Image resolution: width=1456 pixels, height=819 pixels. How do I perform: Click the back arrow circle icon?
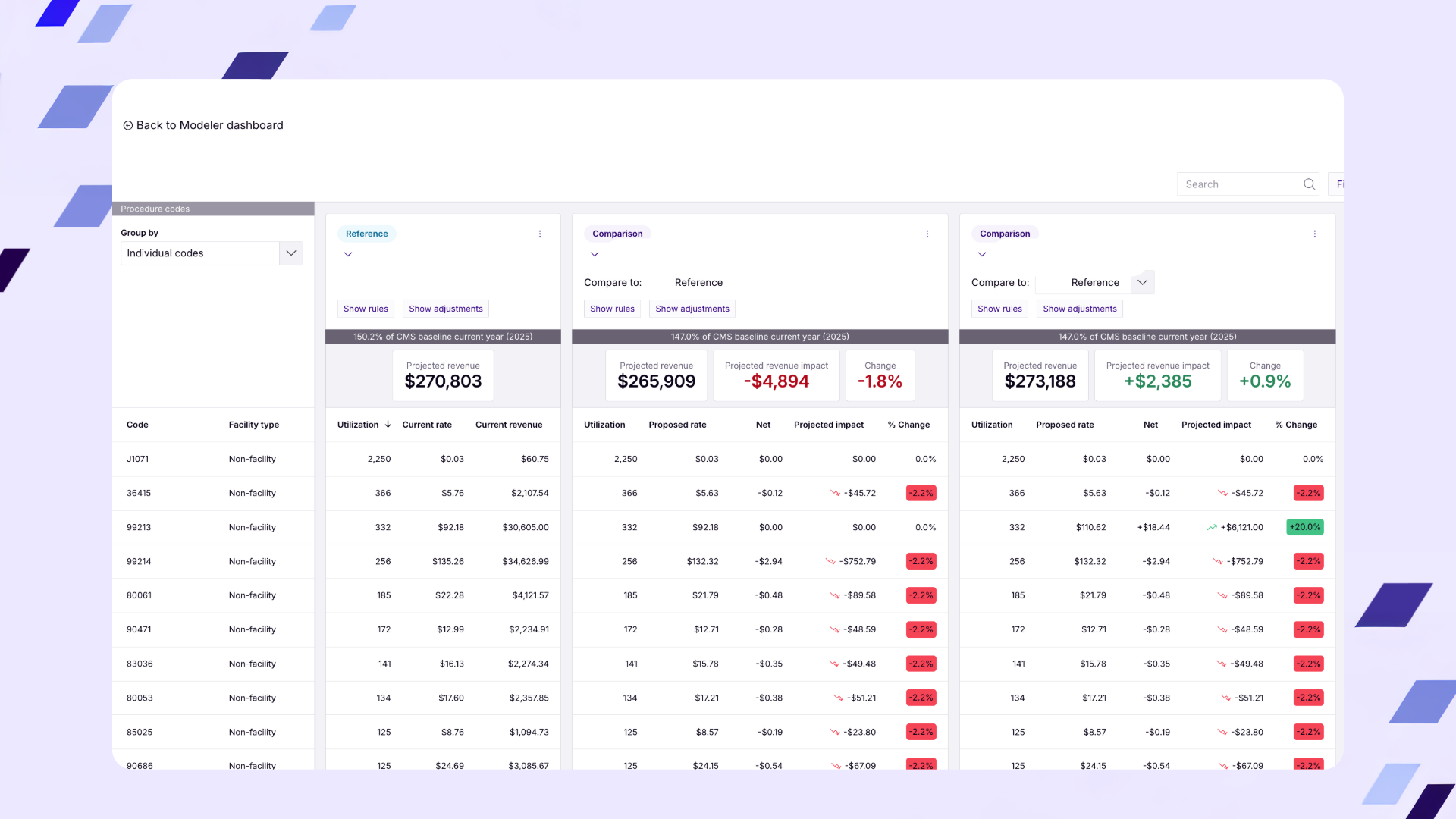[127, 126]
